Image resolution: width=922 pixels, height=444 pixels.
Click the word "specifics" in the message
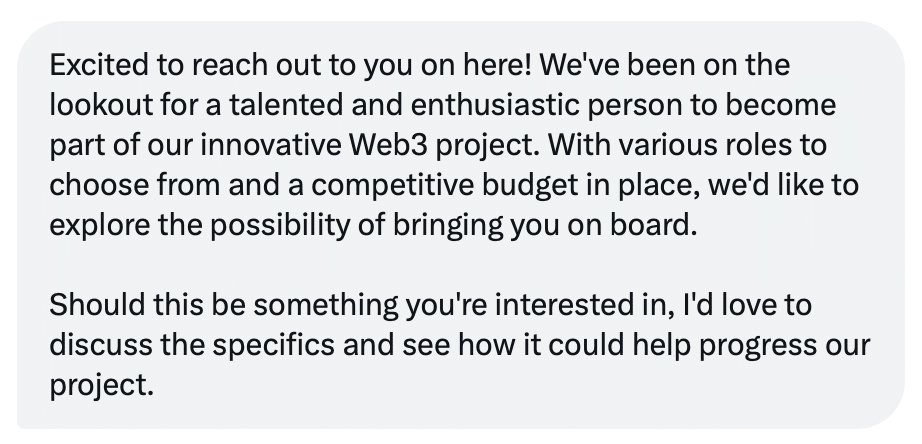274,346
